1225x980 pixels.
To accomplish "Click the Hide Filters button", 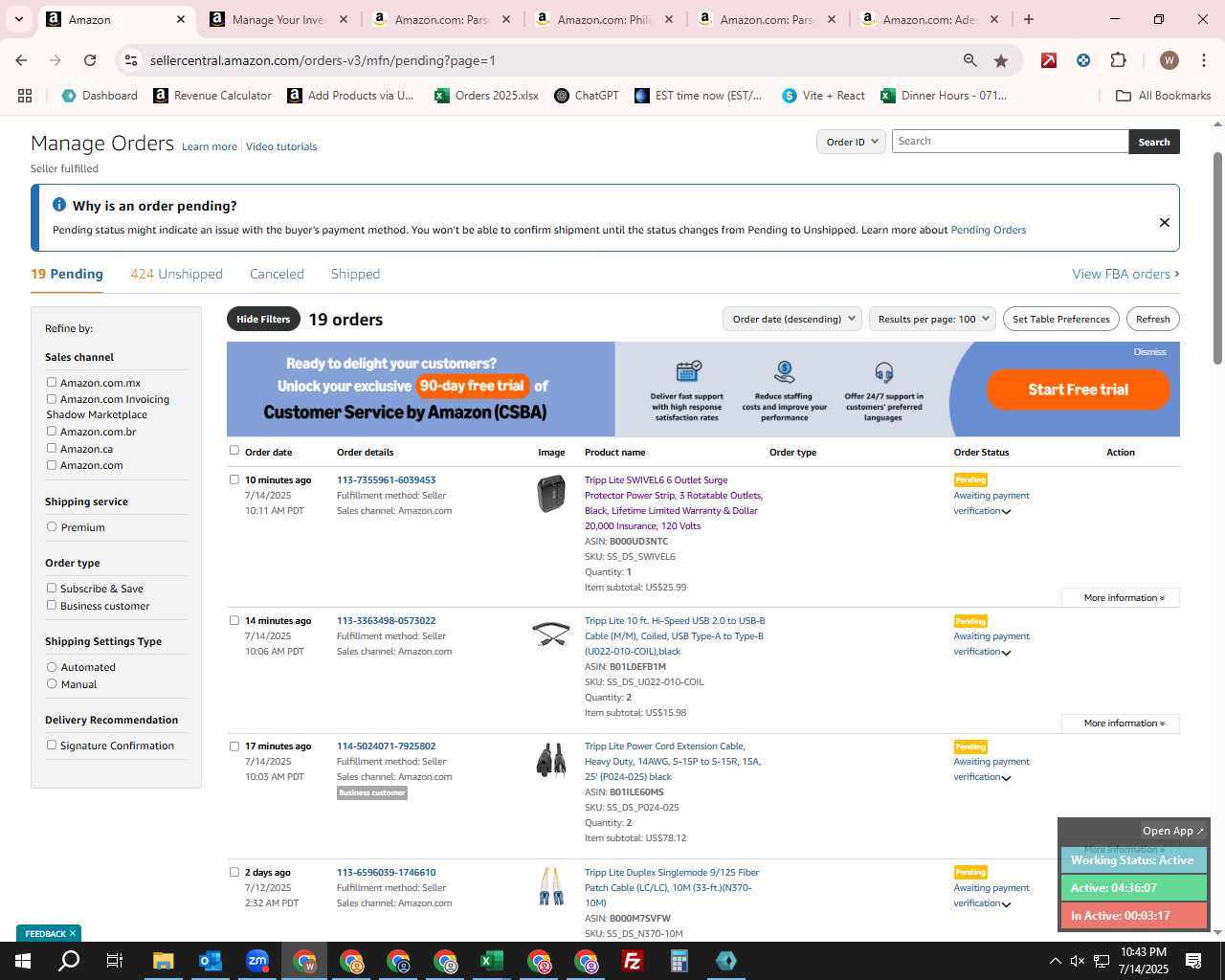I will pyautogui.click(x=263, y=319).
